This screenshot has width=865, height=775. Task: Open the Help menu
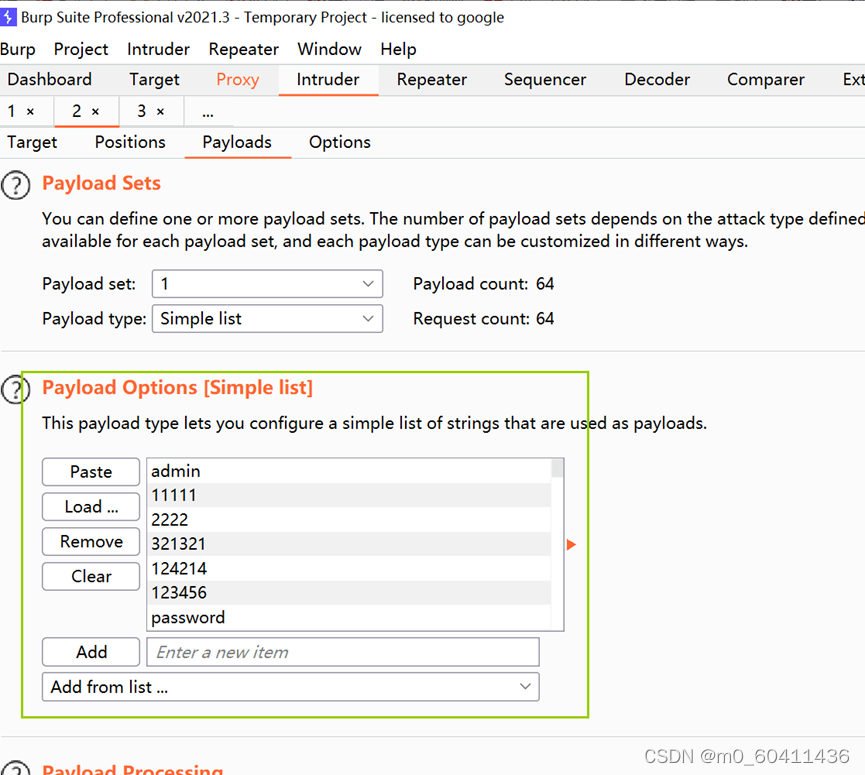398,49
